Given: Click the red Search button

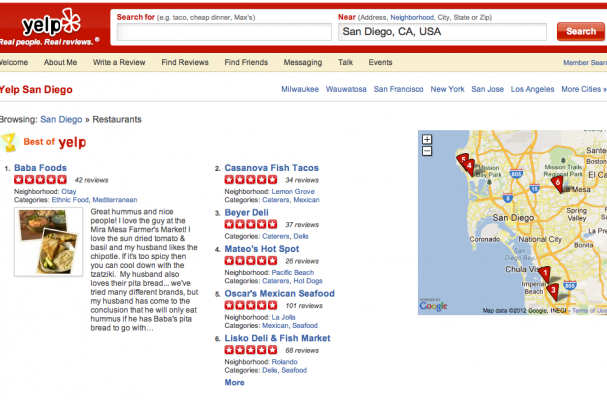Looking at the screenshot, I should pos(581,31).
